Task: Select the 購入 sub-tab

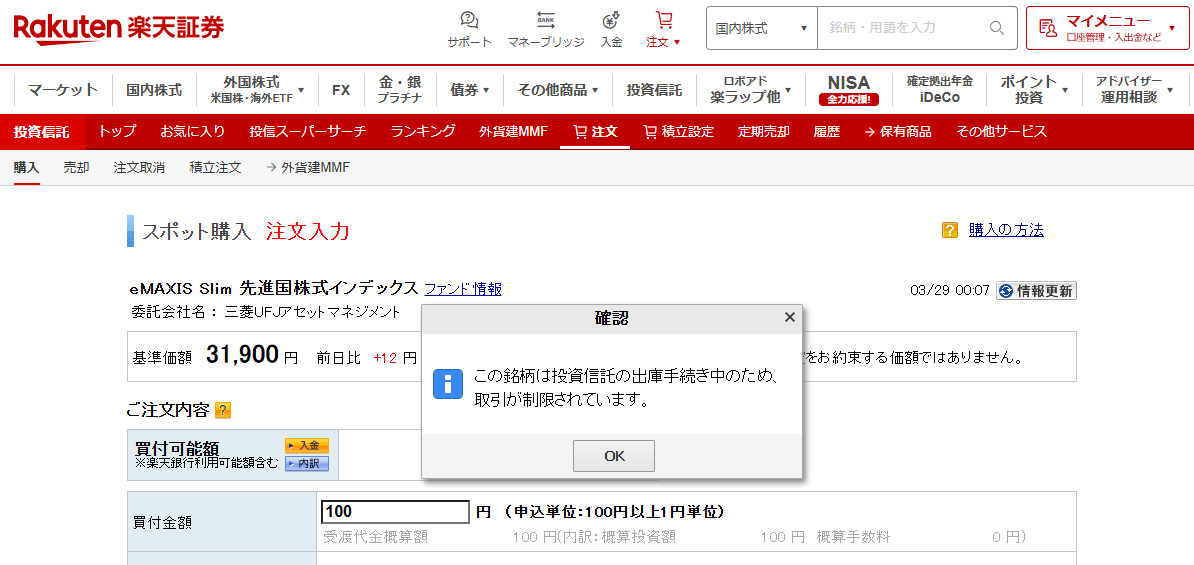Action: (27, 168)
